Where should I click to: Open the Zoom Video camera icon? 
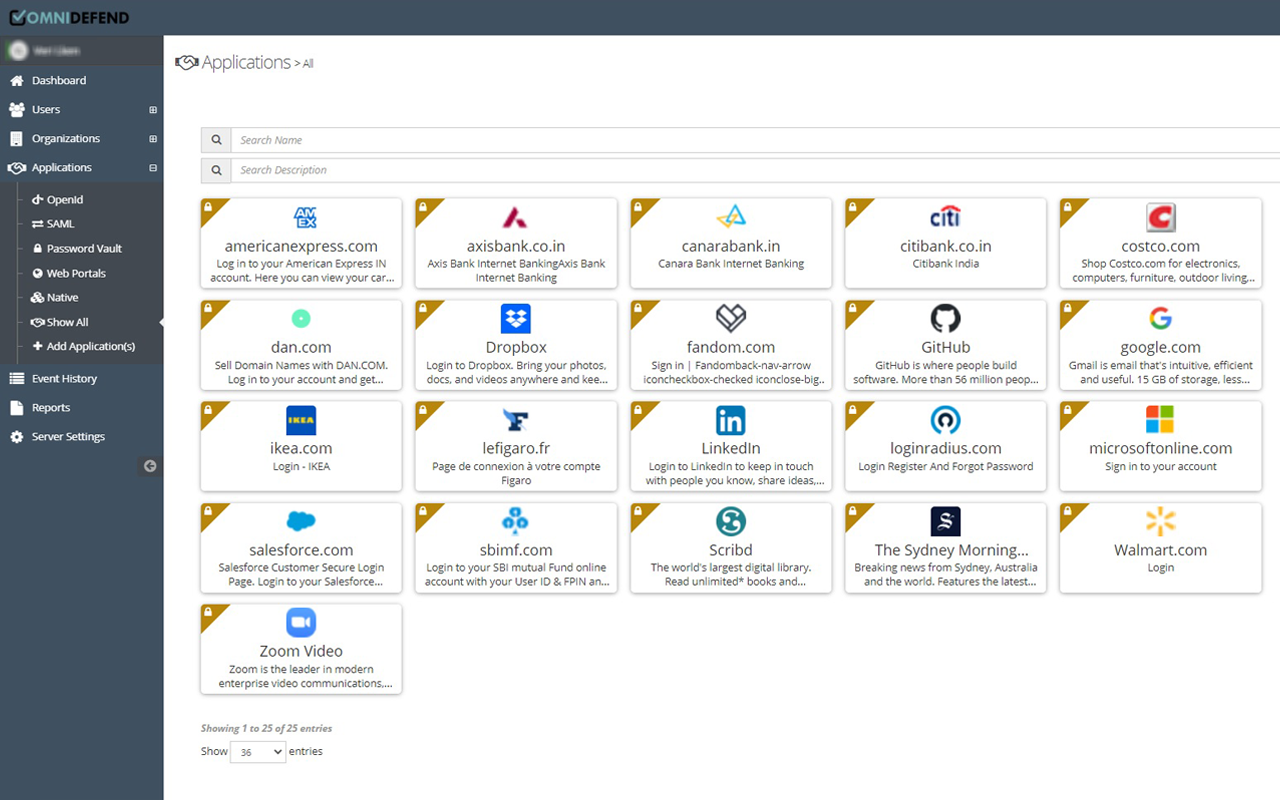(301, 622)
